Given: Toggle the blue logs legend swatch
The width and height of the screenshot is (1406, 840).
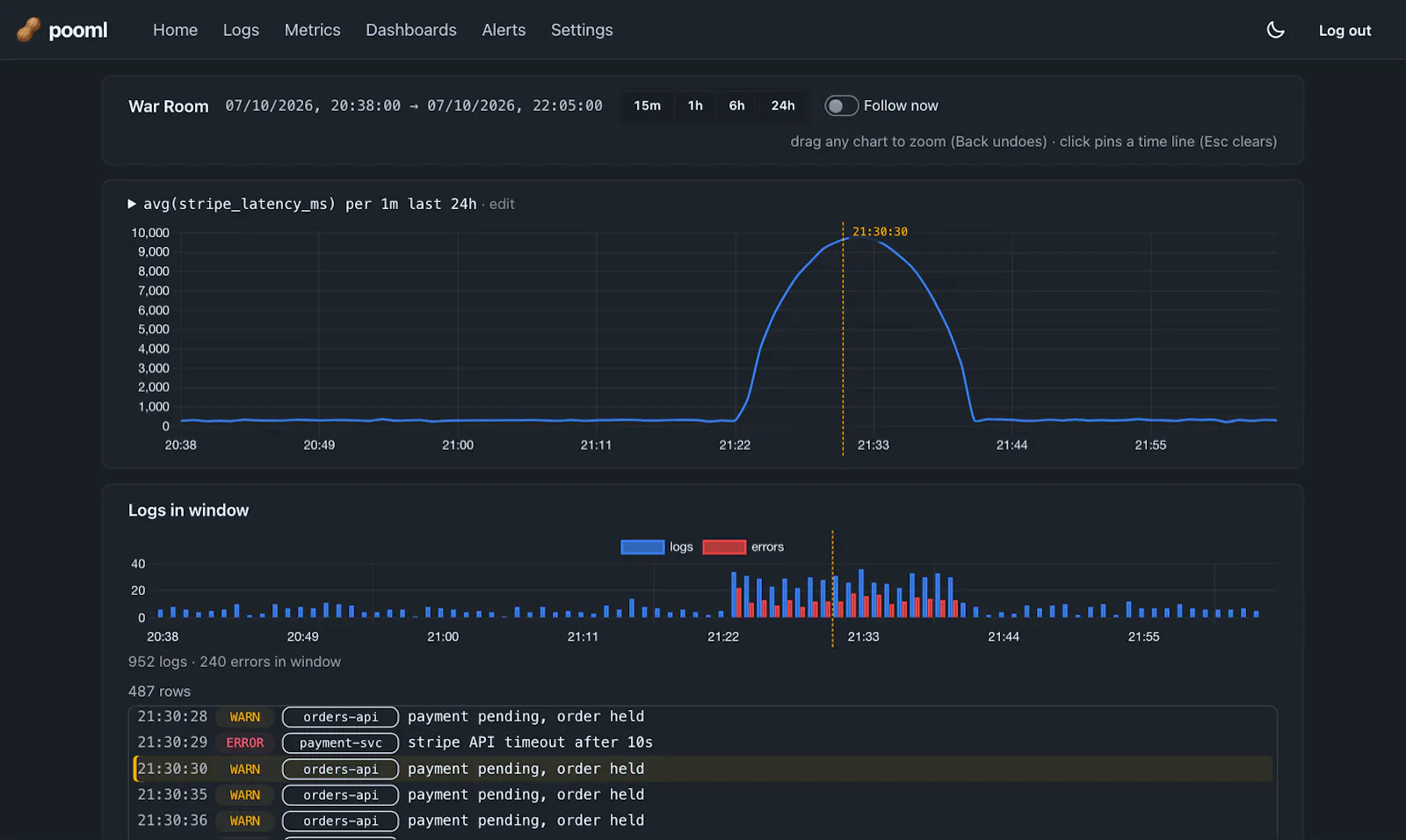Looking at the screenshot, I should click(x=642, y=547).
